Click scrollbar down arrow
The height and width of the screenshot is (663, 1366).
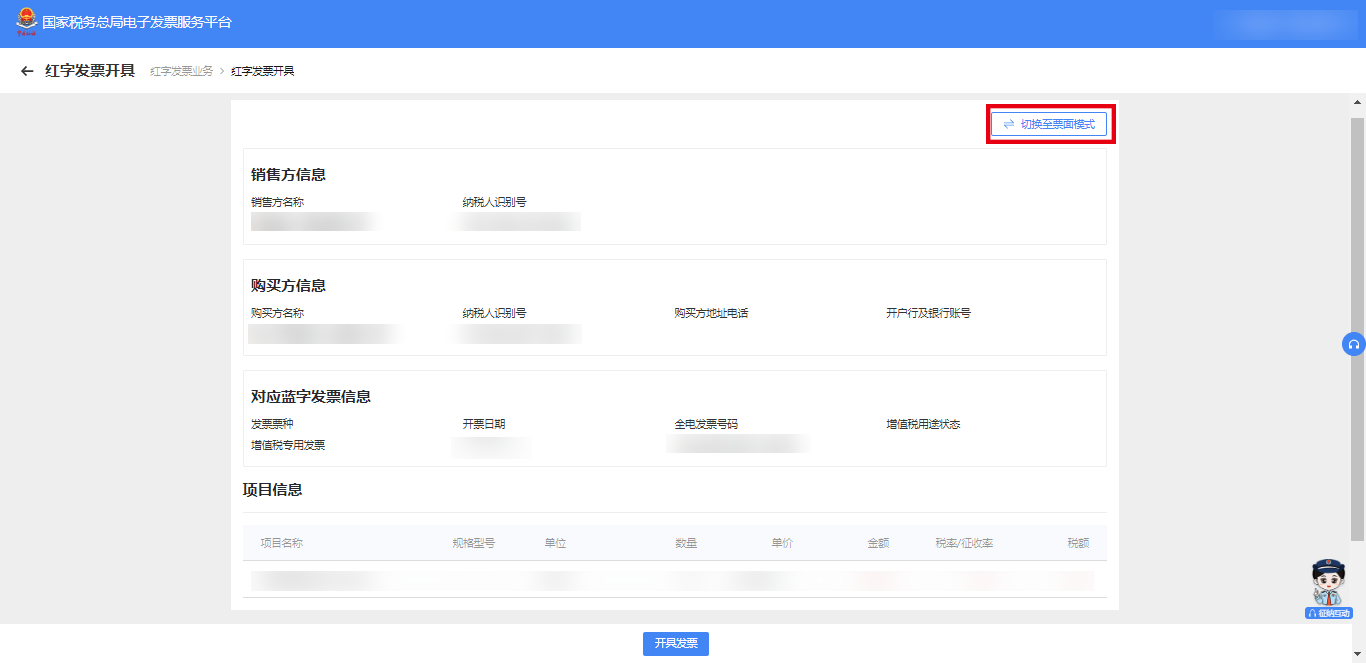point(1358,654)
